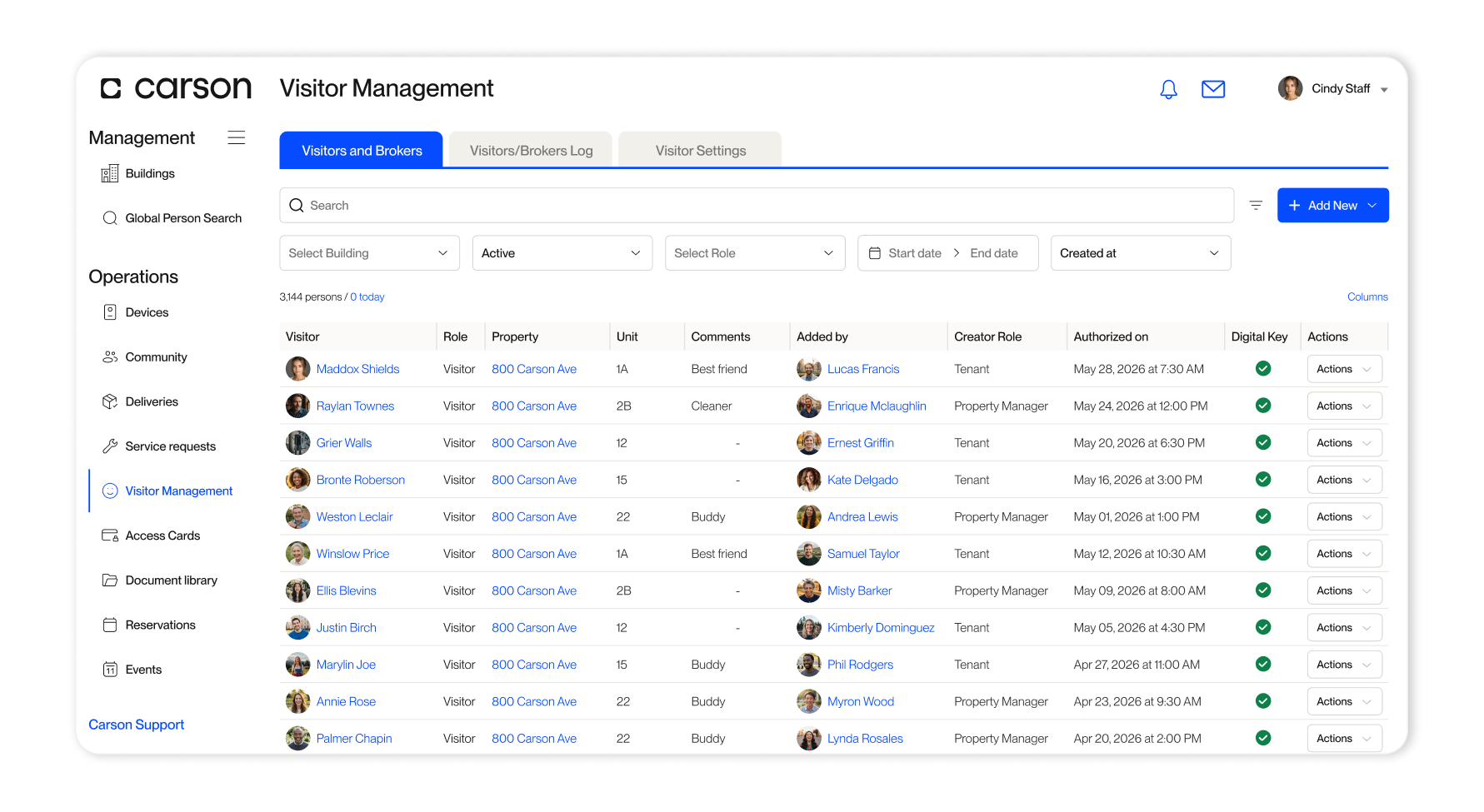Open Palmer Chapin visitor profile
This screenshot has width=1484, height=812.
354,739
